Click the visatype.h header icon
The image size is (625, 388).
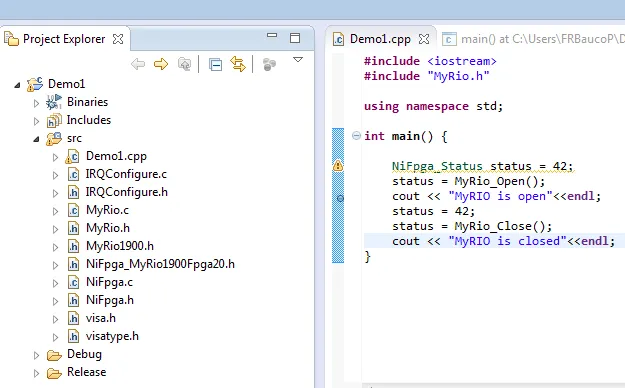pyautogui.click(x=73, y=336)
